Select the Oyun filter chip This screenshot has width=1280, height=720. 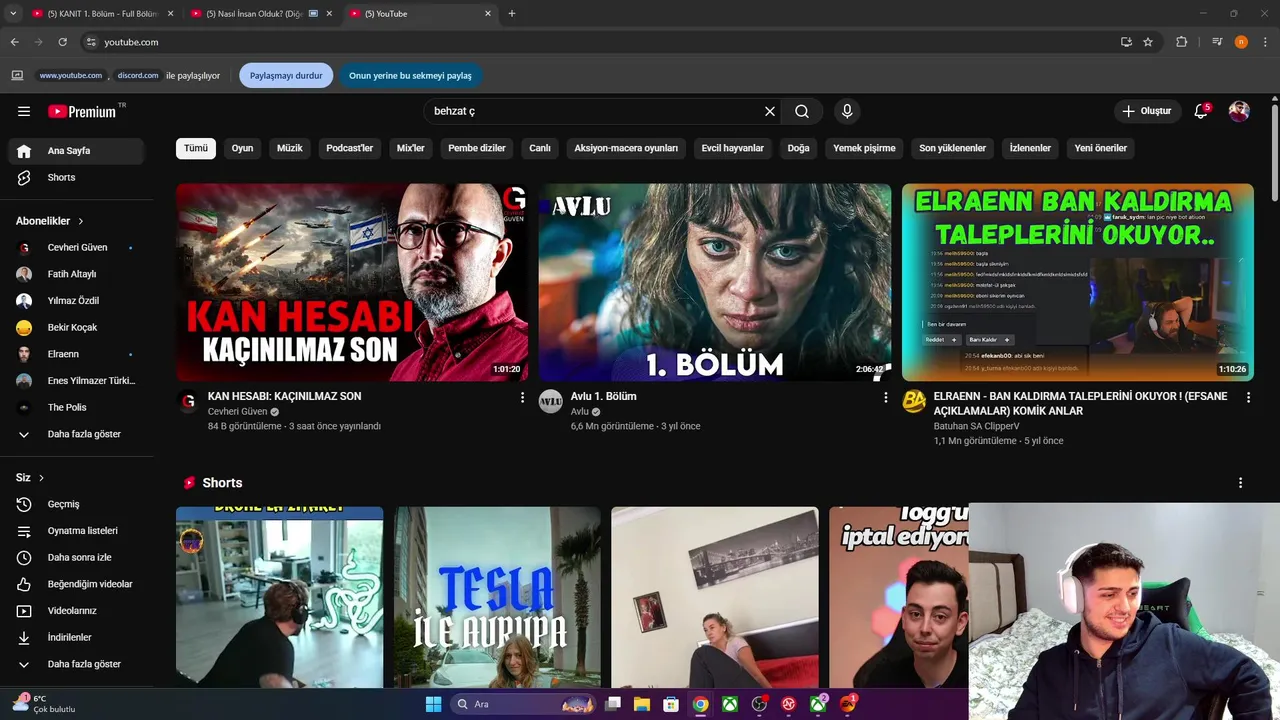point(242,148)
